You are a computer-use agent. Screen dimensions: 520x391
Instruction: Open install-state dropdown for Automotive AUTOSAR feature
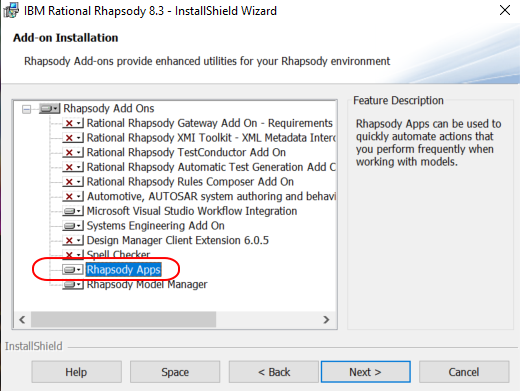click(73, 196)
